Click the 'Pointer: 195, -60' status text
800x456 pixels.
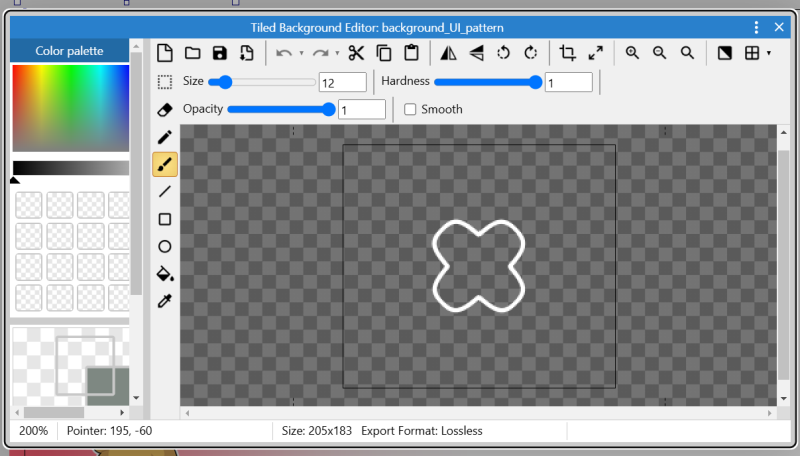(x=109, y=431)
